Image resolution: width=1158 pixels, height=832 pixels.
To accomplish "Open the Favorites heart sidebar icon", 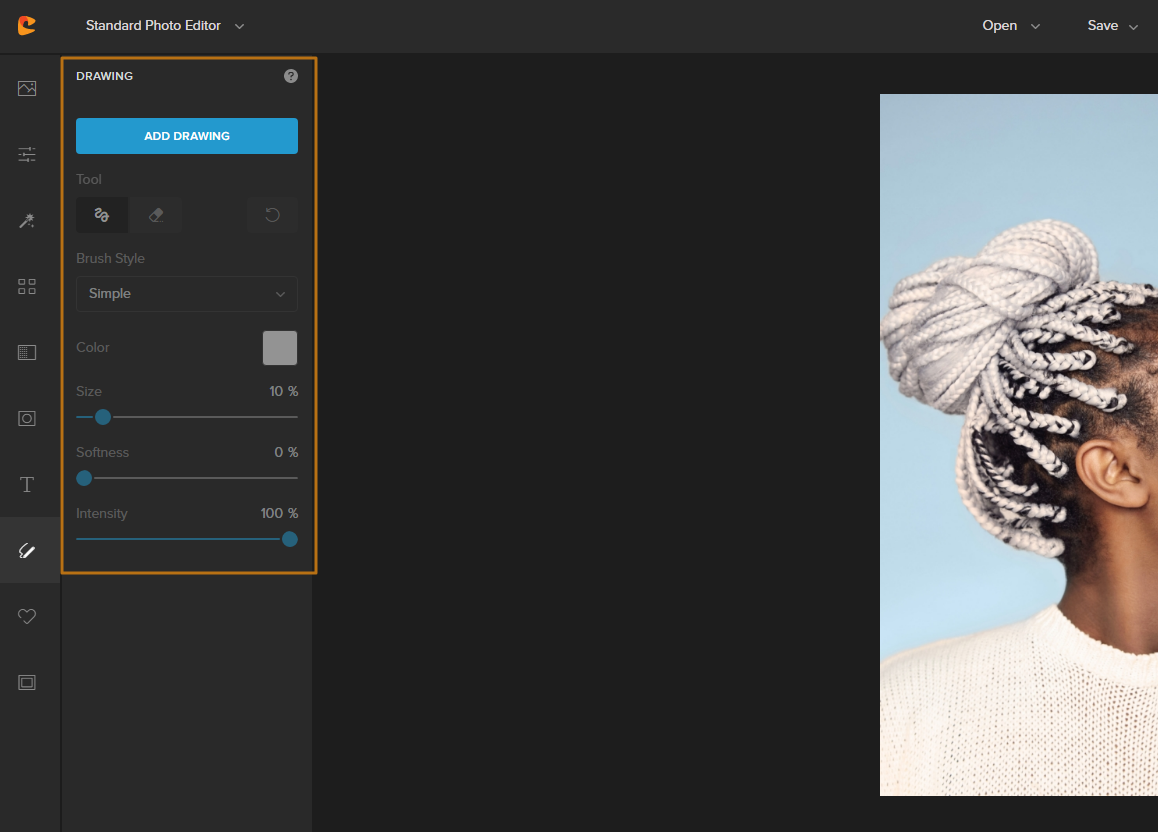I will pos(27,616).
